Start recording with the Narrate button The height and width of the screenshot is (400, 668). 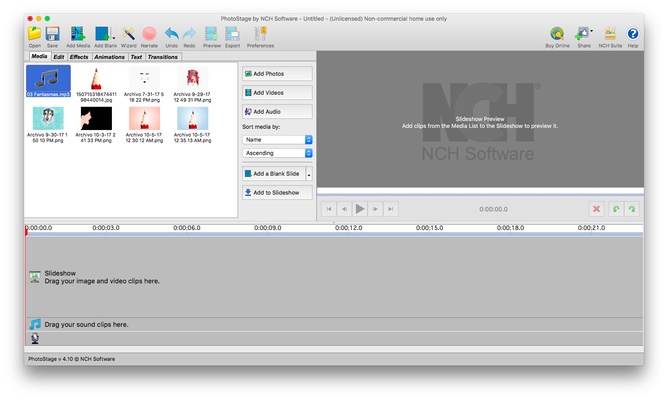tap(149, 36)
